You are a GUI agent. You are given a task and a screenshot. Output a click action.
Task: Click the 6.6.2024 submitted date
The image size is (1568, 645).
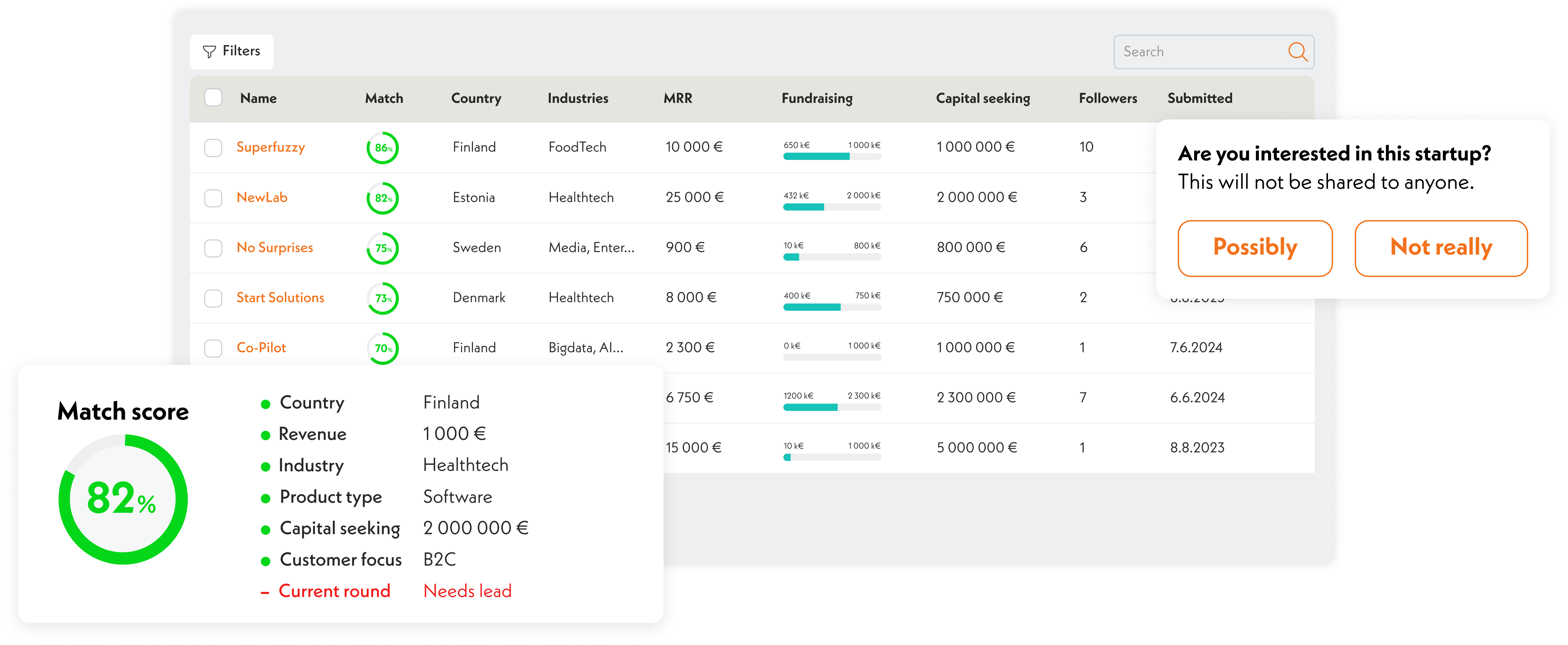[x=1197, y=398]
